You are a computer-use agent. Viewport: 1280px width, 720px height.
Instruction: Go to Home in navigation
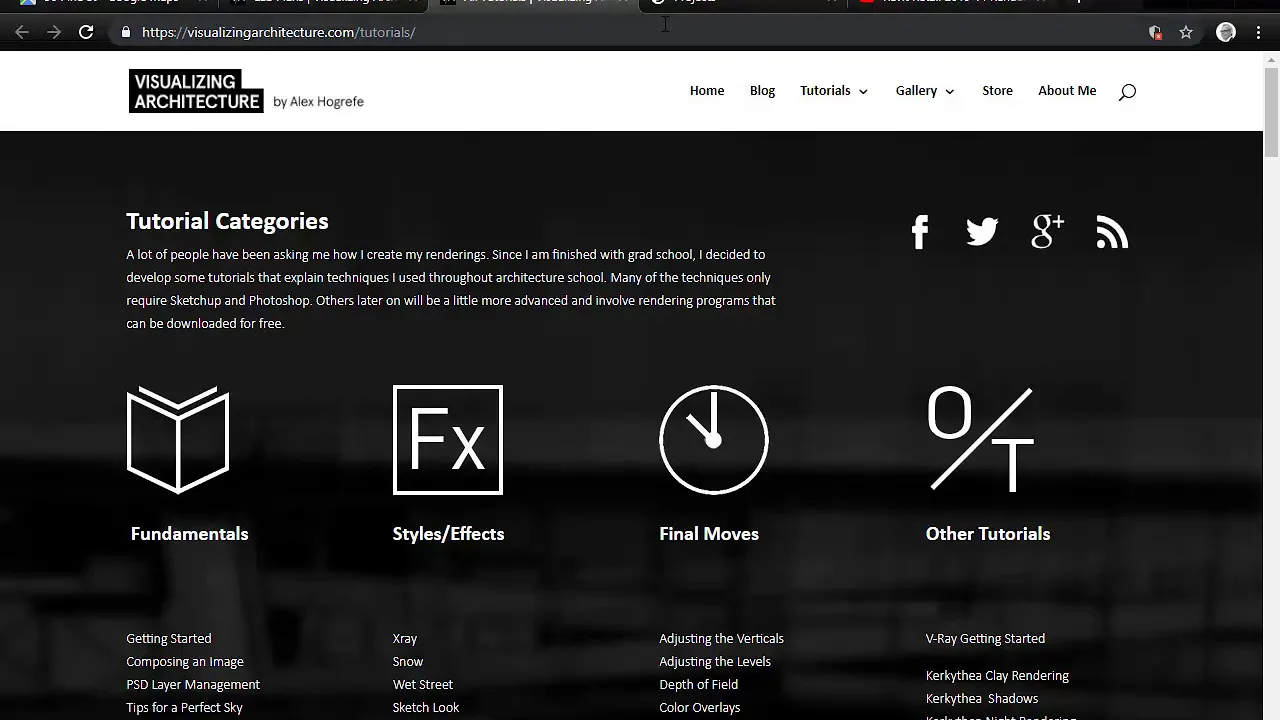pyautogui.click(x=707, y=90)
